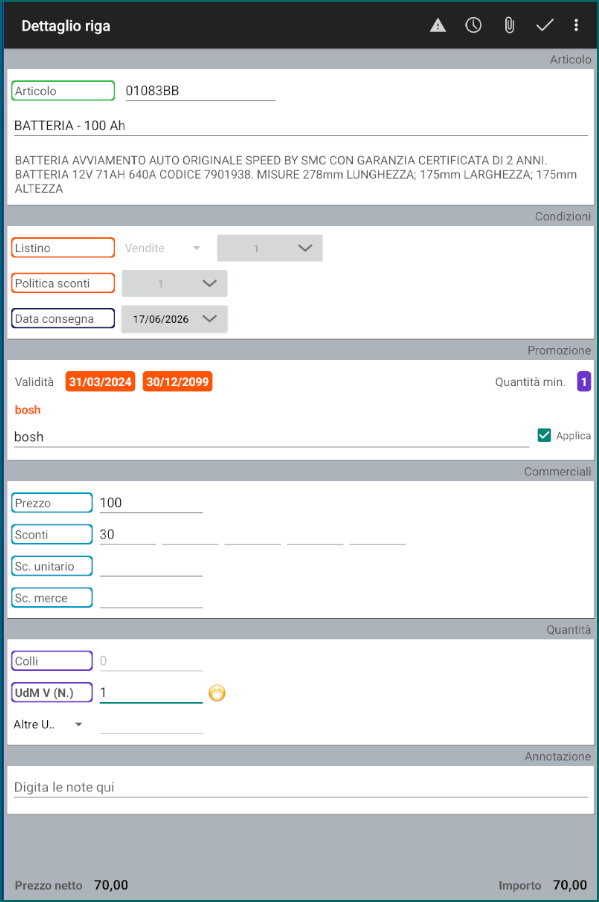Expand the Politica sconti dropdown
Image resolution: width=599 pixels, height=902 pixels.
click(x=174, y=284)
